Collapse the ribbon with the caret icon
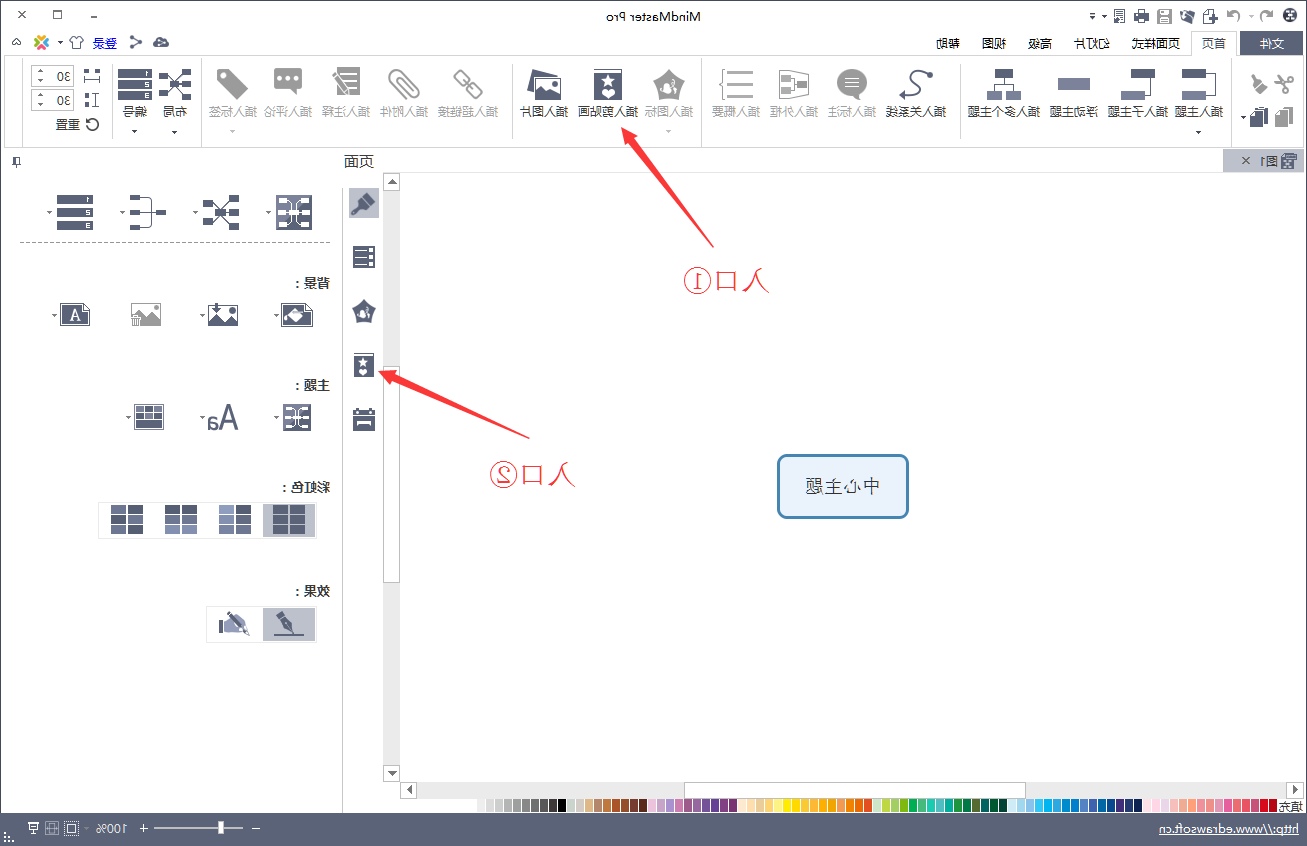 click(x=16, y=42)
